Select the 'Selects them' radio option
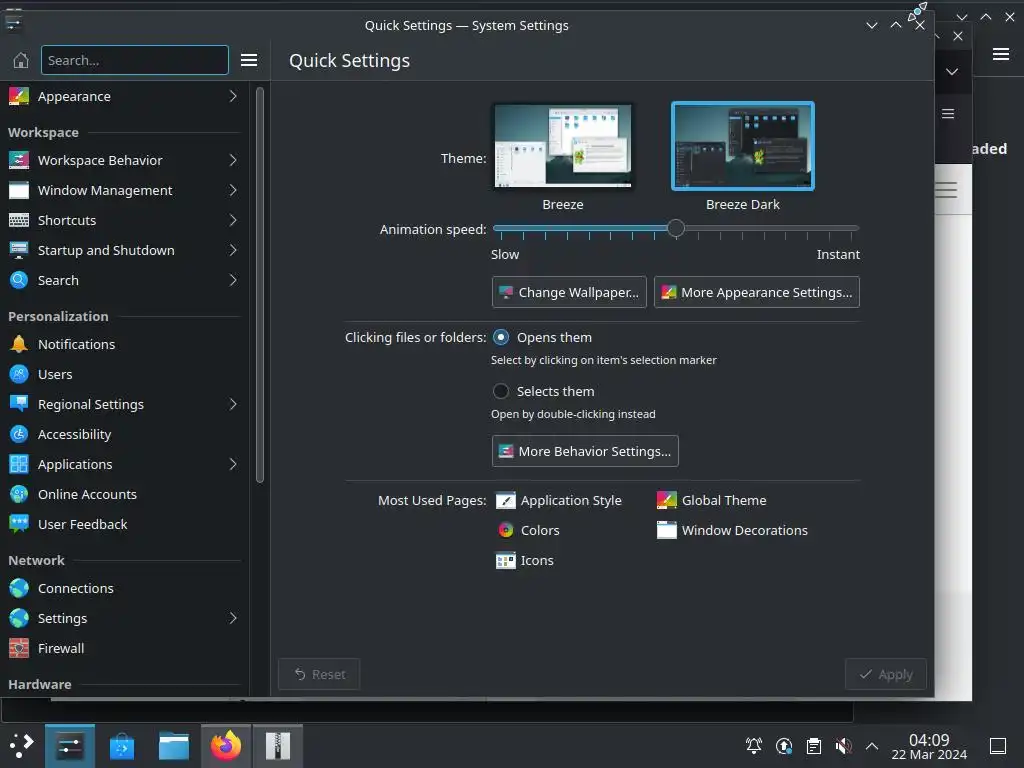This screenshot has height=768, width=1024. pos(501,391)
